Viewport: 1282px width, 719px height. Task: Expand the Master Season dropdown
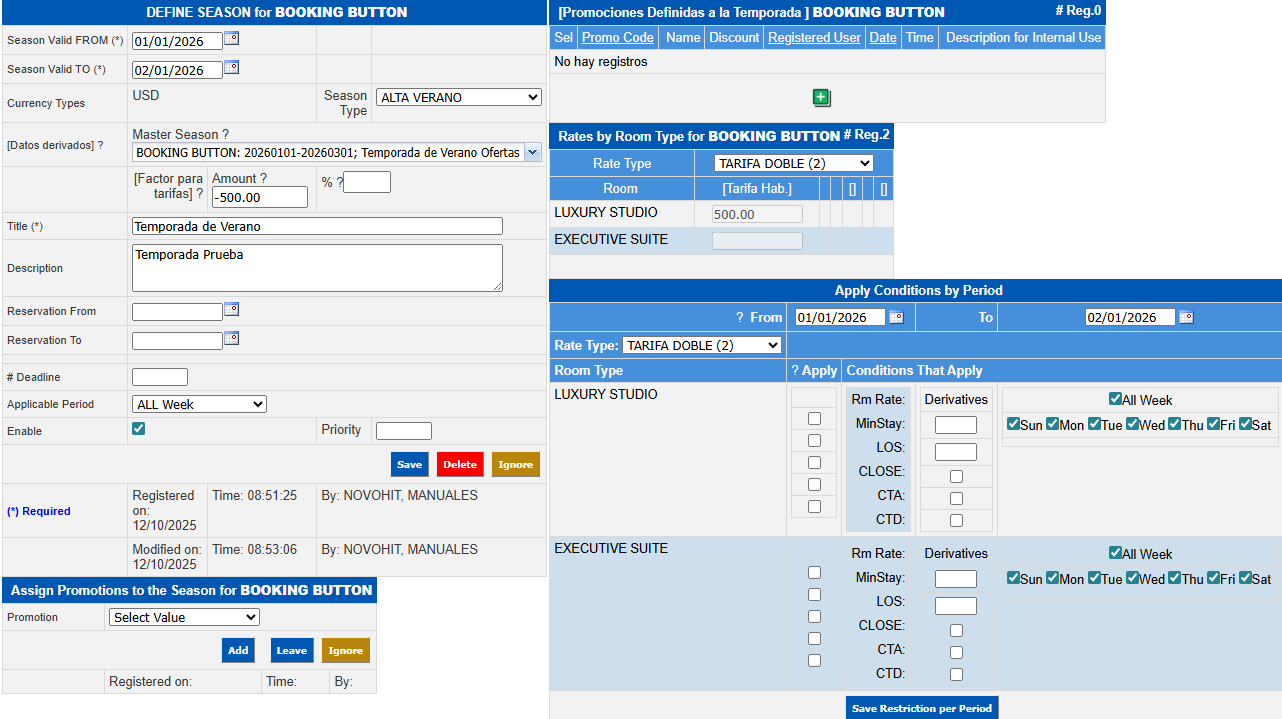coord(532,153)
